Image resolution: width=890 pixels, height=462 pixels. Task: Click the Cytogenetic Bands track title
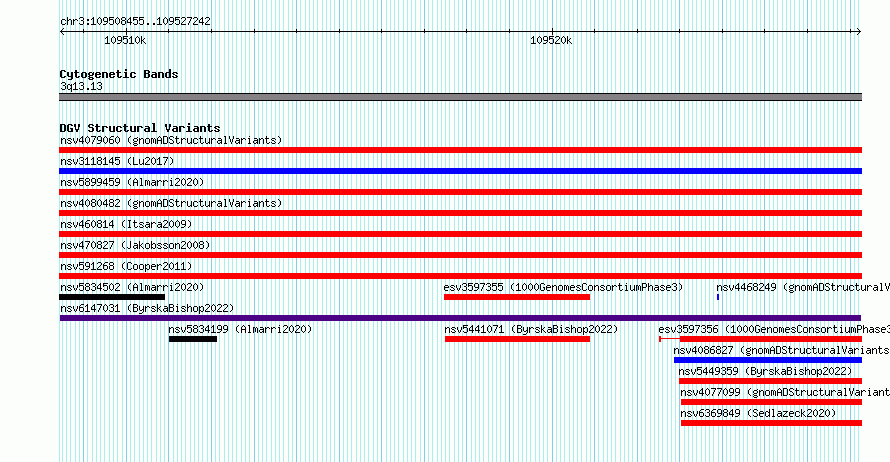point(119,74)
